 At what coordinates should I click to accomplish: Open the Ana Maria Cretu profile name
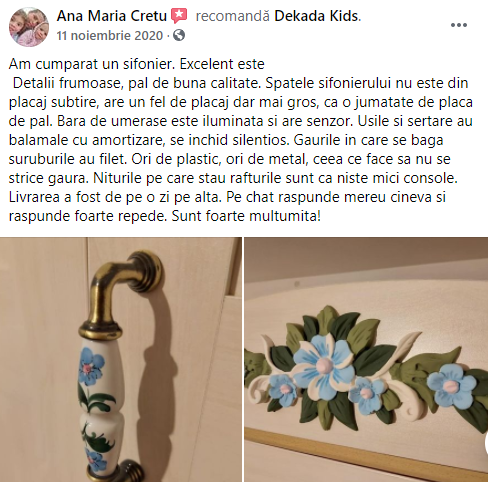click(x=112, y=16)
